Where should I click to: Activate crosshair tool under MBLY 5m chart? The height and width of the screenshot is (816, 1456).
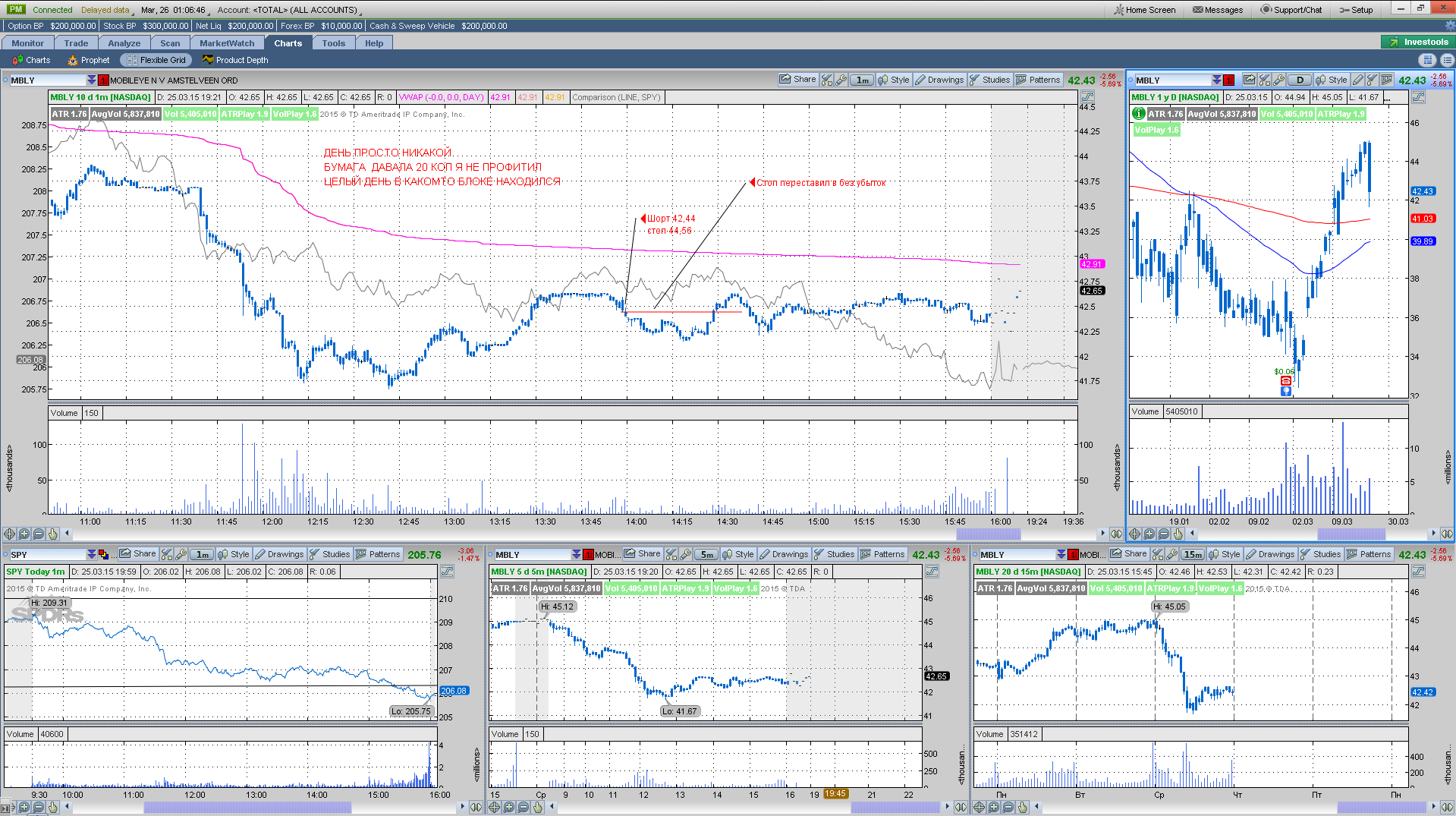(495, 807)
